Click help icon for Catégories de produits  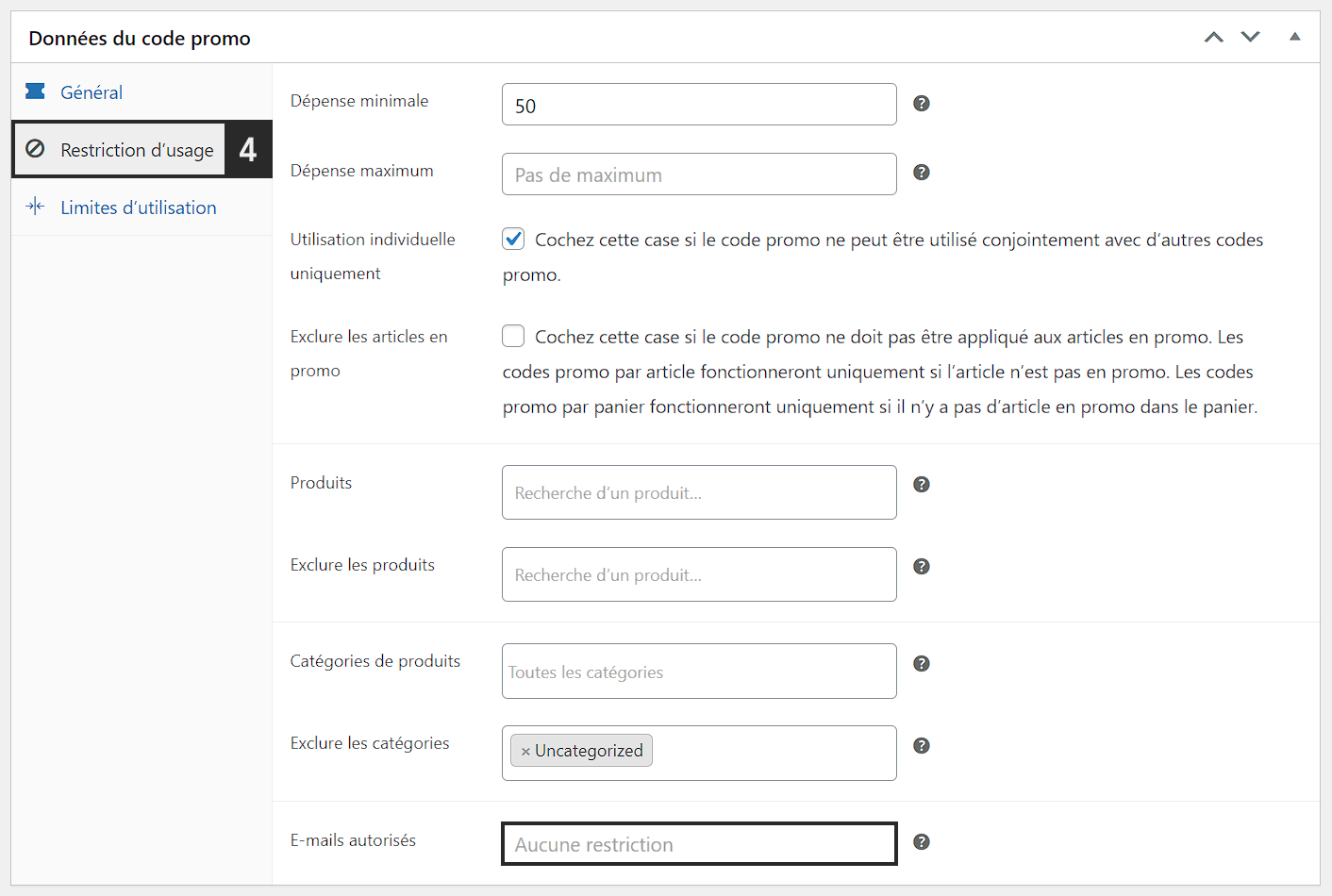[922, 664]
